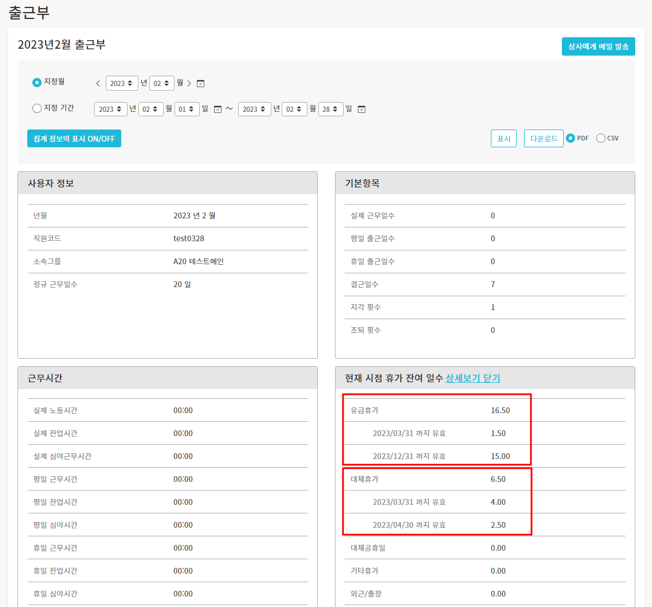Go to previous month using left arrow
Screen dimensions: 652x607
coord(98,84)
